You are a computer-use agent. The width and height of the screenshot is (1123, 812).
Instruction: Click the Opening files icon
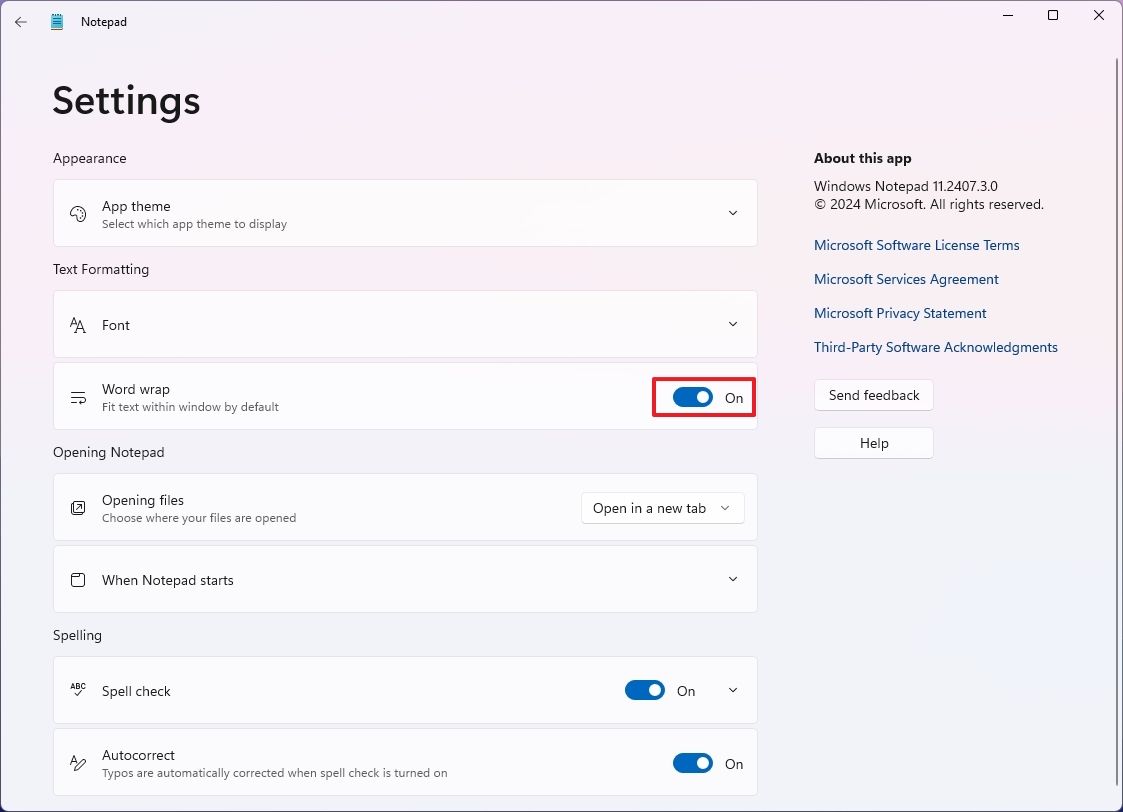[x=78, y=508]
